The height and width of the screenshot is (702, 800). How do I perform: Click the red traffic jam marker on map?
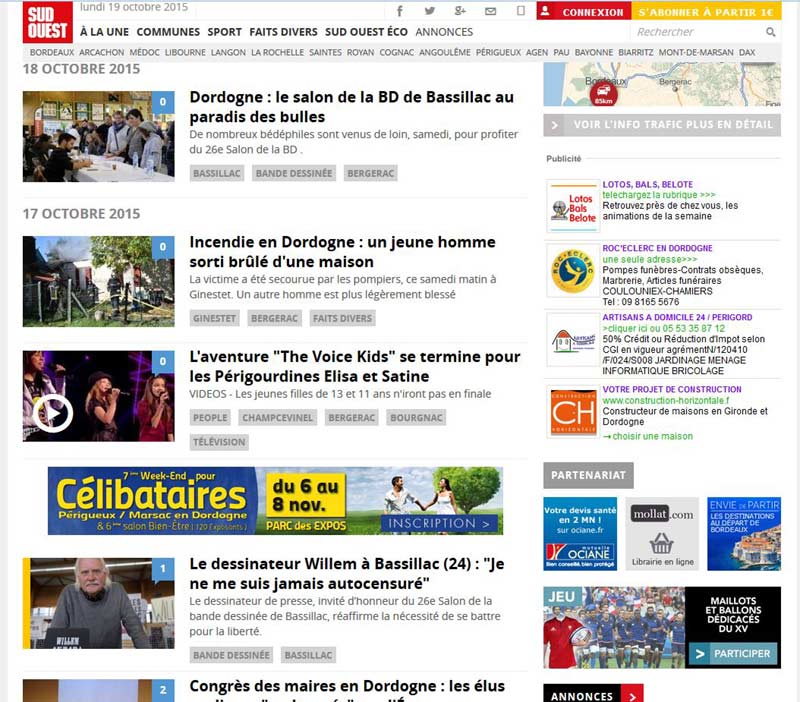point(603,95)
